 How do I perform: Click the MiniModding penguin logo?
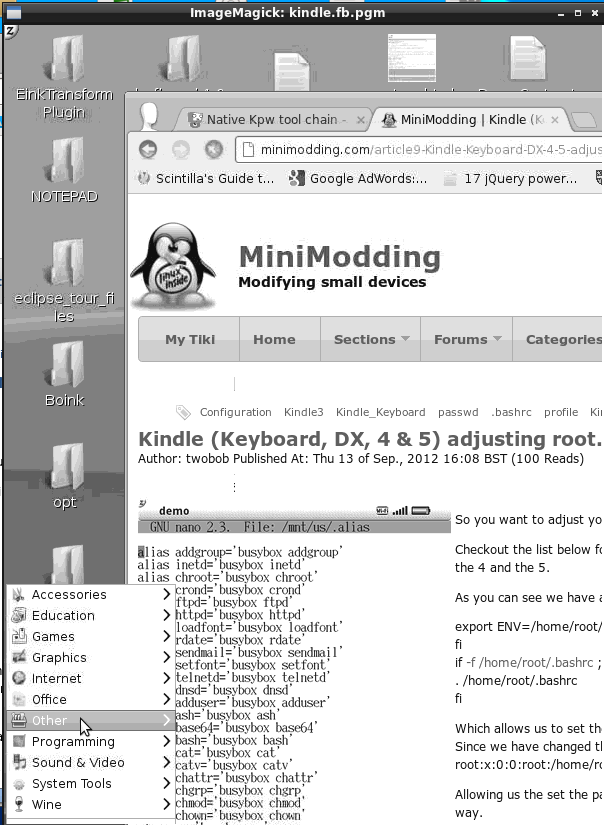coord(173,265)
